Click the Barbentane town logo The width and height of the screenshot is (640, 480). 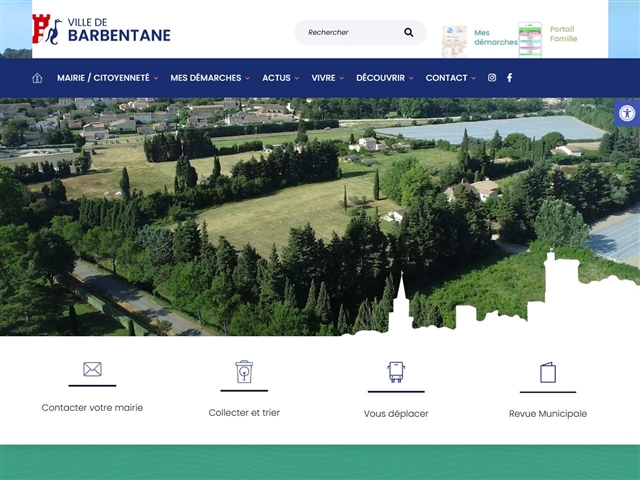point(101,30)
